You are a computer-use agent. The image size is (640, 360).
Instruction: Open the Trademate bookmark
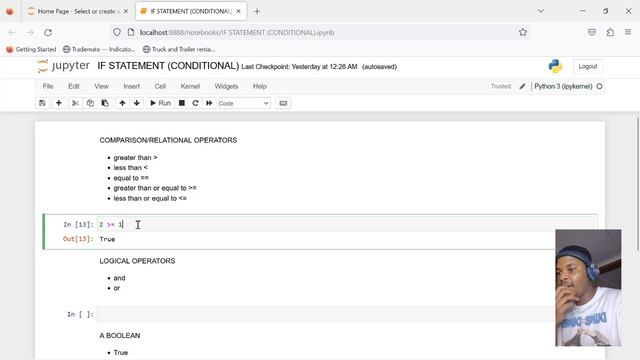click(x=99, y=49)
